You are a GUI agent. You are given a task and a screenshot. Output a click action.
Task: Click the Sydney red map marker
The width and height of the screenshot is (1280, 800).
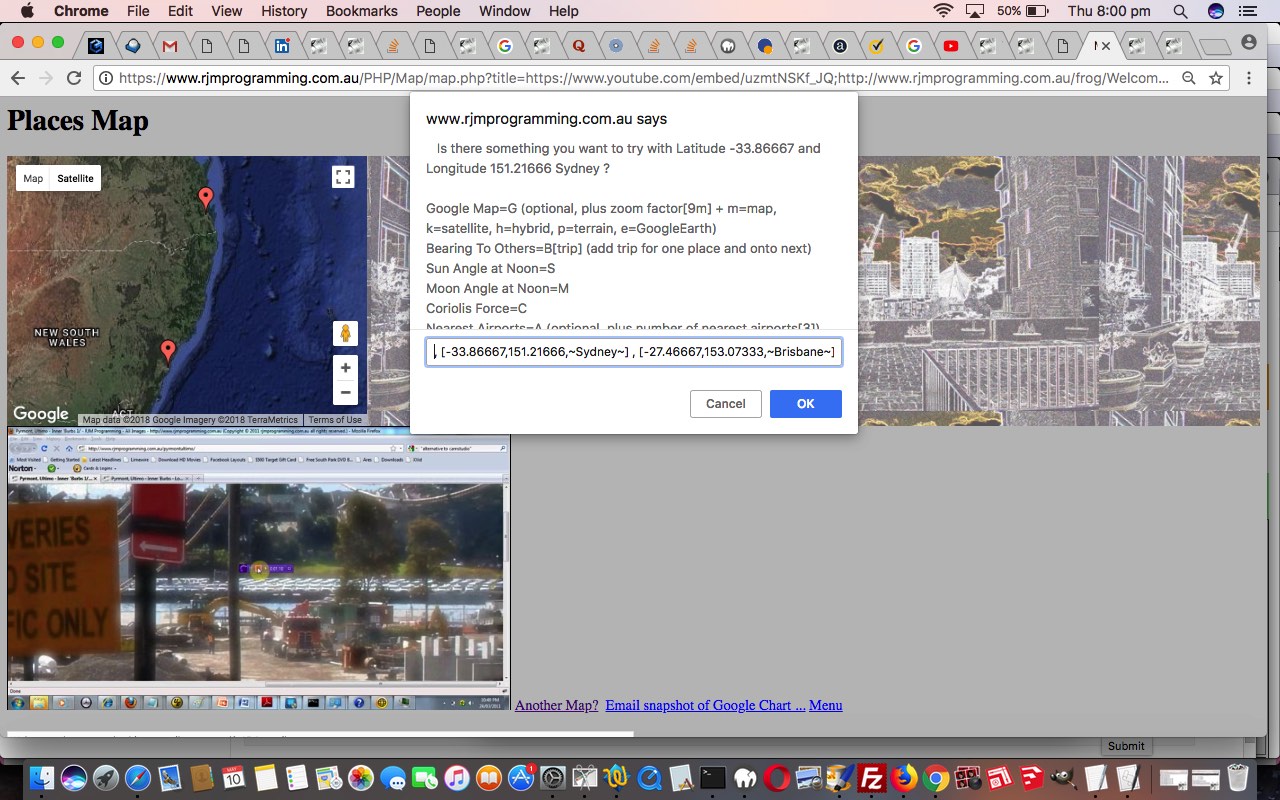pos(168,351)
